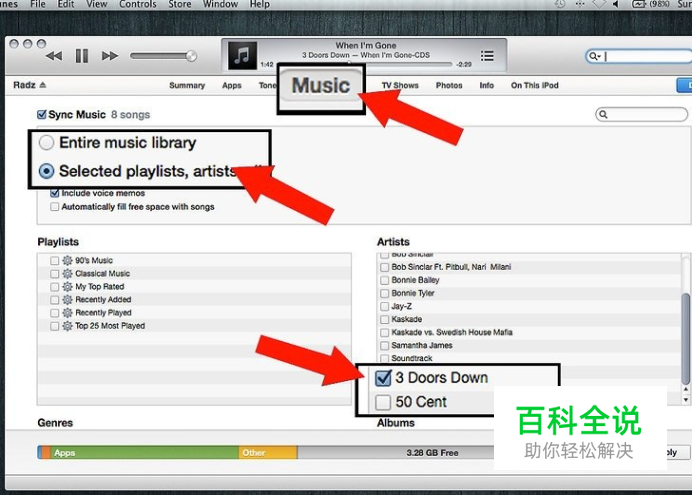Skip forward to next track
This screenshot has height=495, width=692.
[110, 56]
